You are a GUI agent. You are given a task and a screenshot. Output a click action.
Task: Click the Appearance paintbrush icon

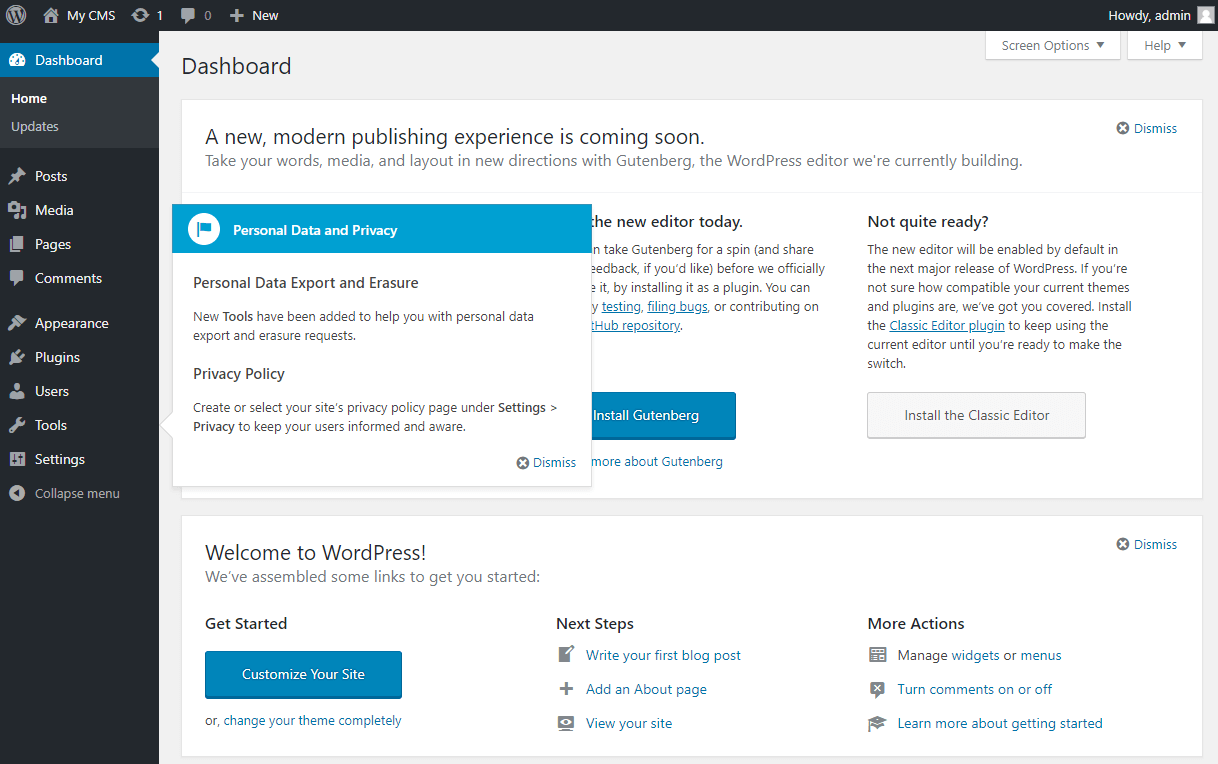pos(17,323)
